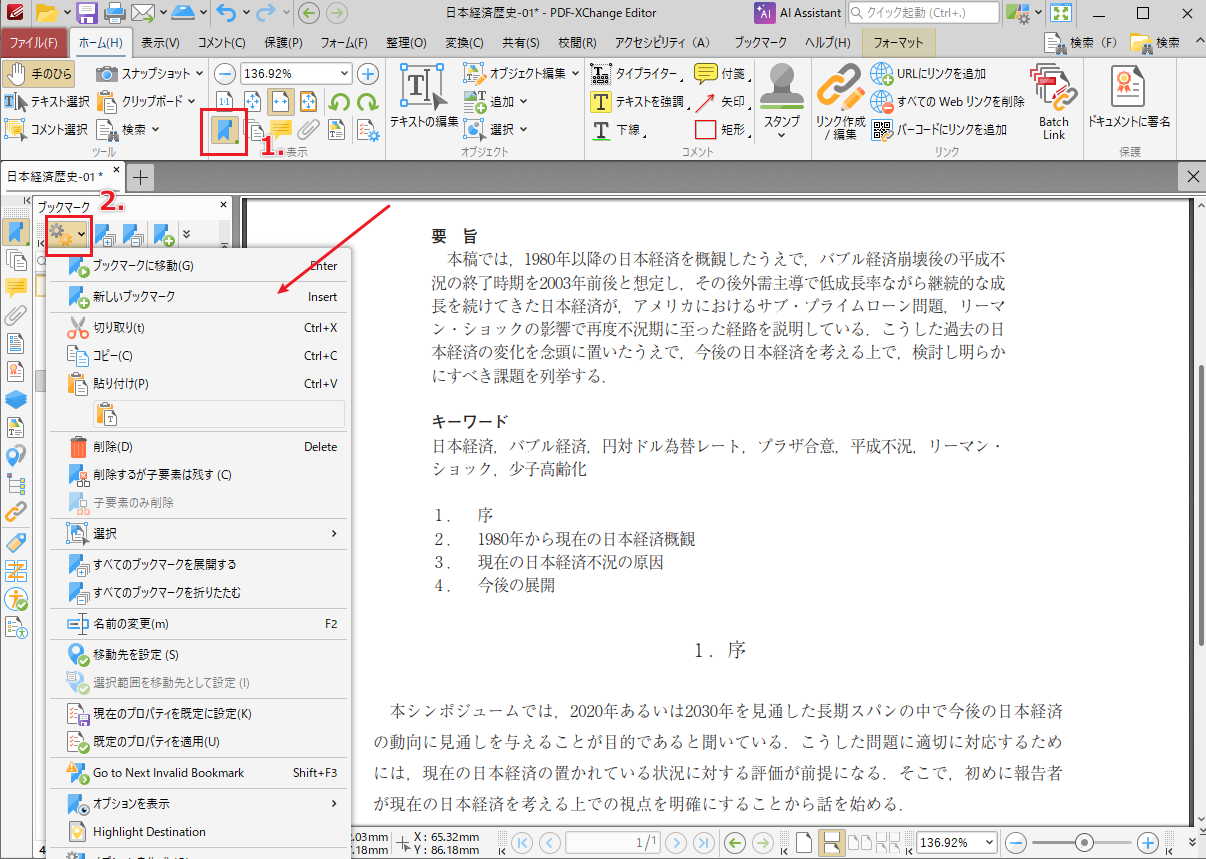Click the Print icon in title bar

(x=115, y=13)
